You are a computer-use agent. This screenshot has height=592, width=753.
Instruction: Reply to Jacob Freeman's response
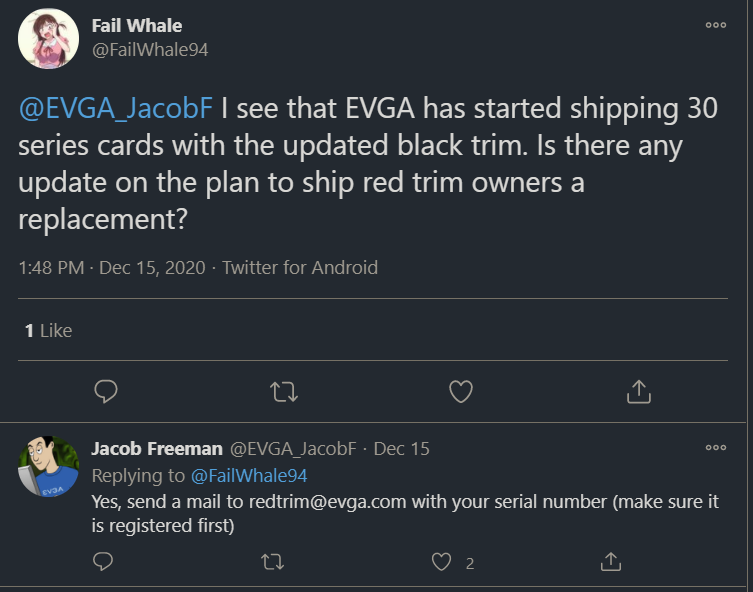coord(103,562)
